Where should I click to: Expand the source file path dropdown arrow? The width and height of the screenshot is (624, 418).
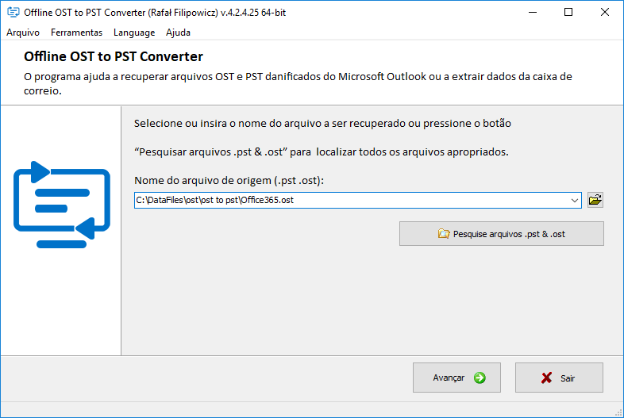click(x=574, y=200)
